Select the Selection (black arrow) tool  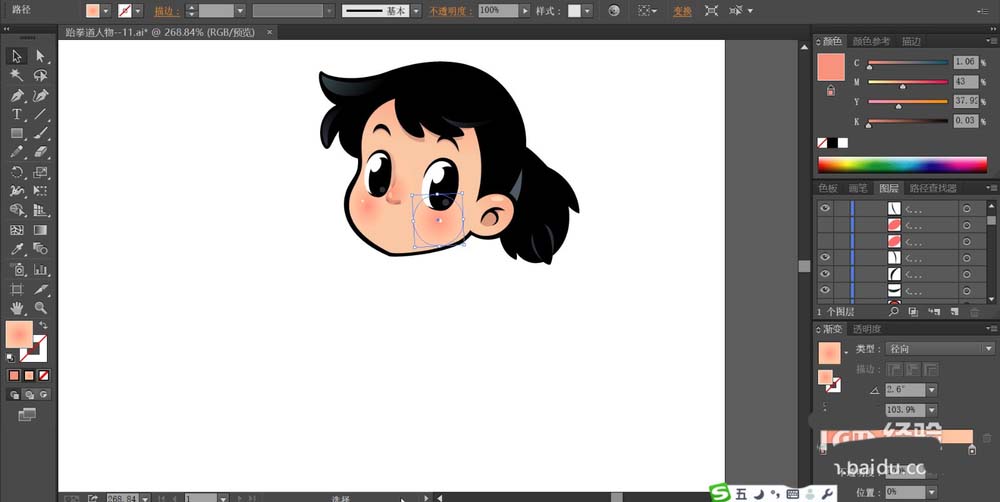coord(17,56)
